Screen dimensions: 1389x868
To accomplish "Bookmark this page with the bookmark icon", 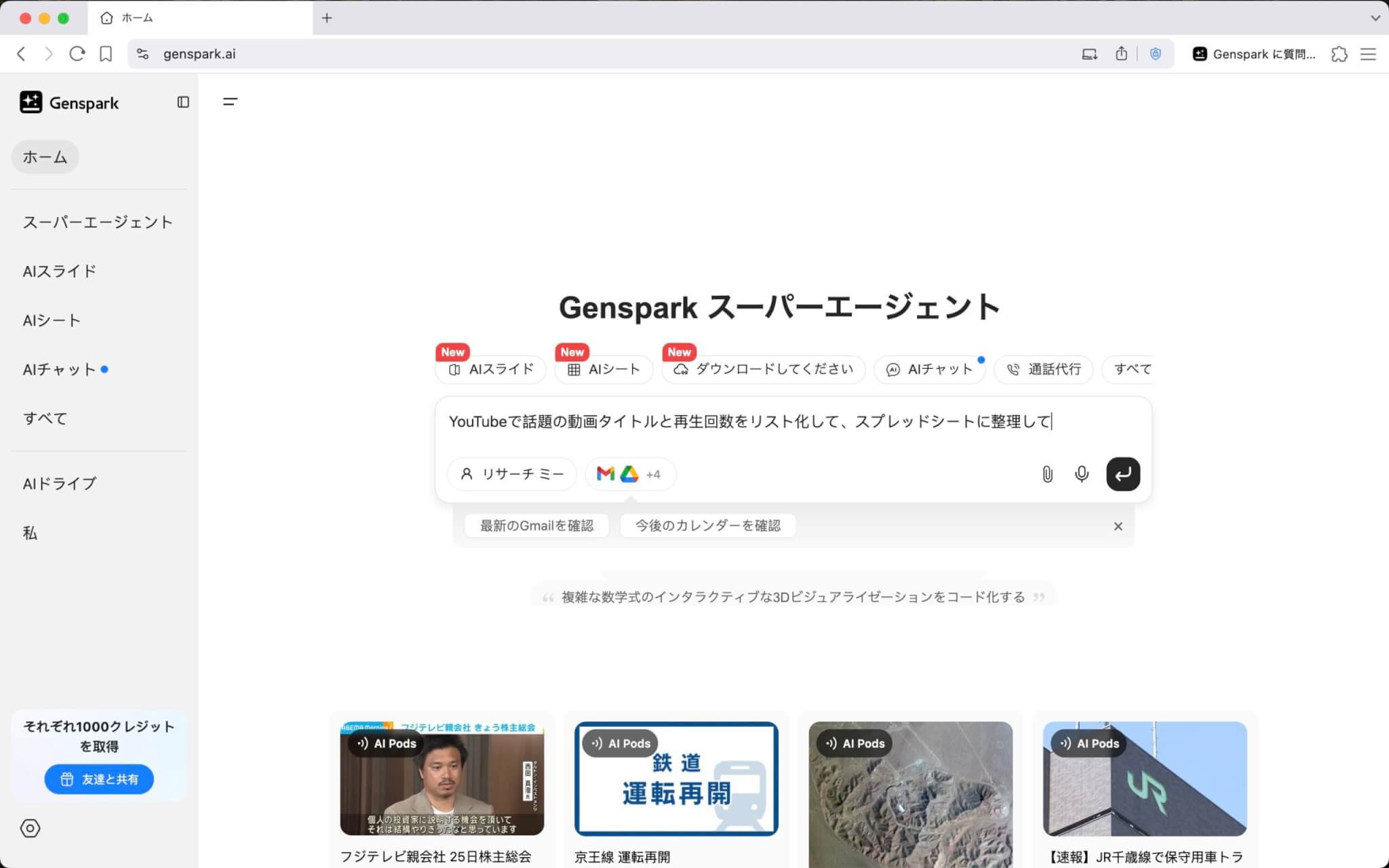I will coord(106,54).
